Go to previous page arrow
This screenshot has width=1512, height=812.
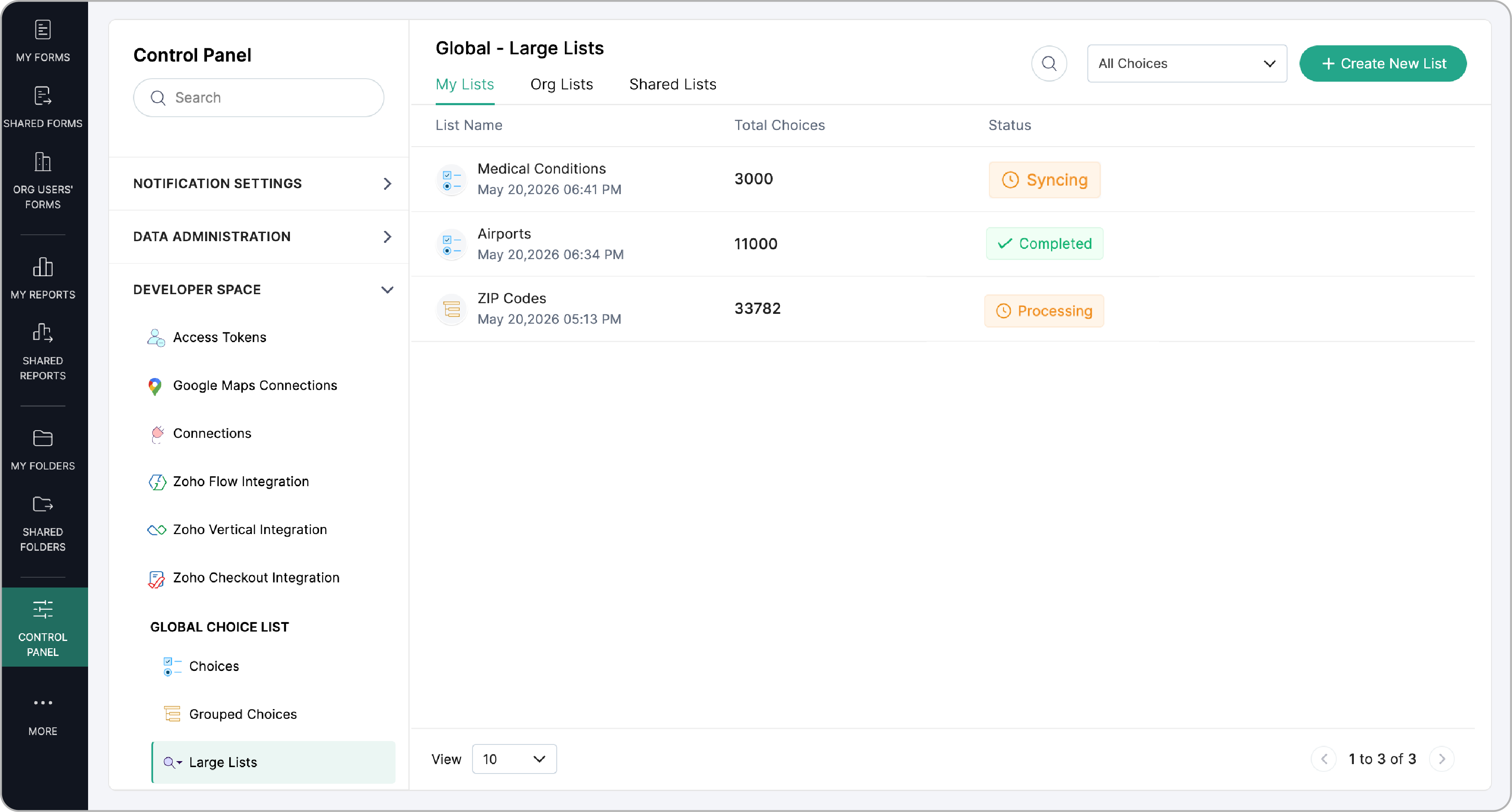tap(1324, 759)
